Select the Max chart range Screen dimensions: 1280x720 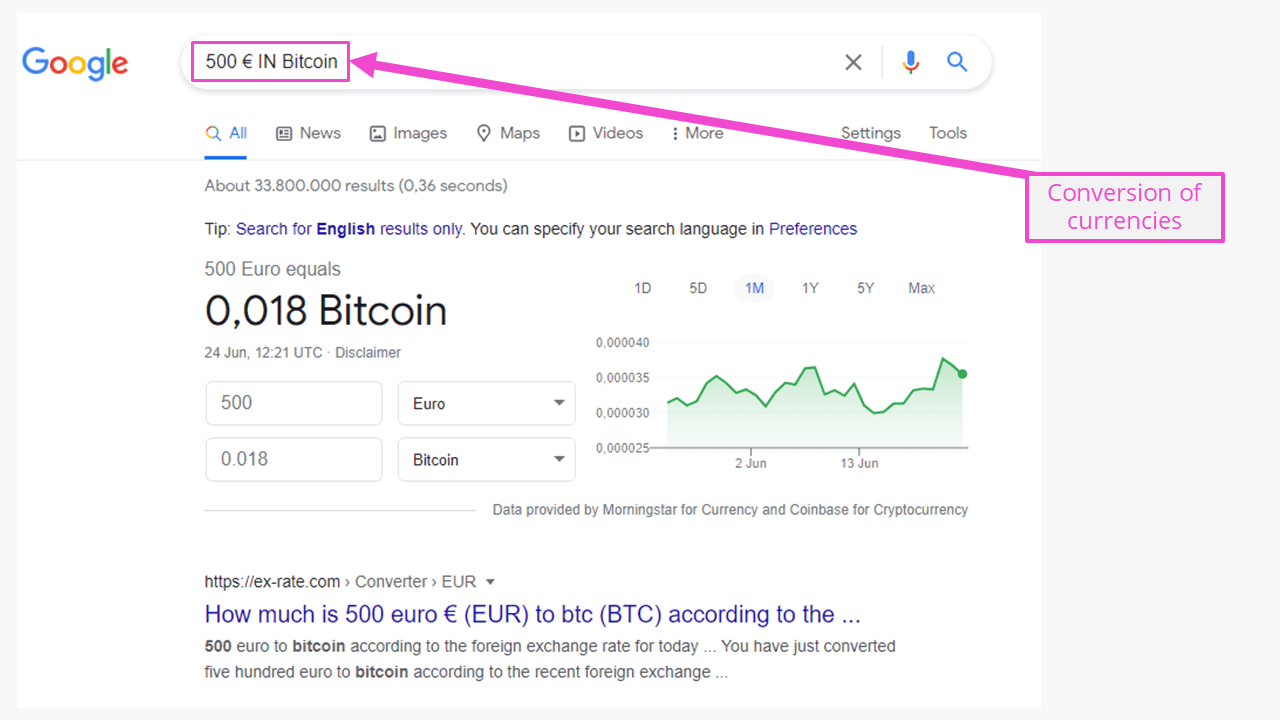point(921,288)
